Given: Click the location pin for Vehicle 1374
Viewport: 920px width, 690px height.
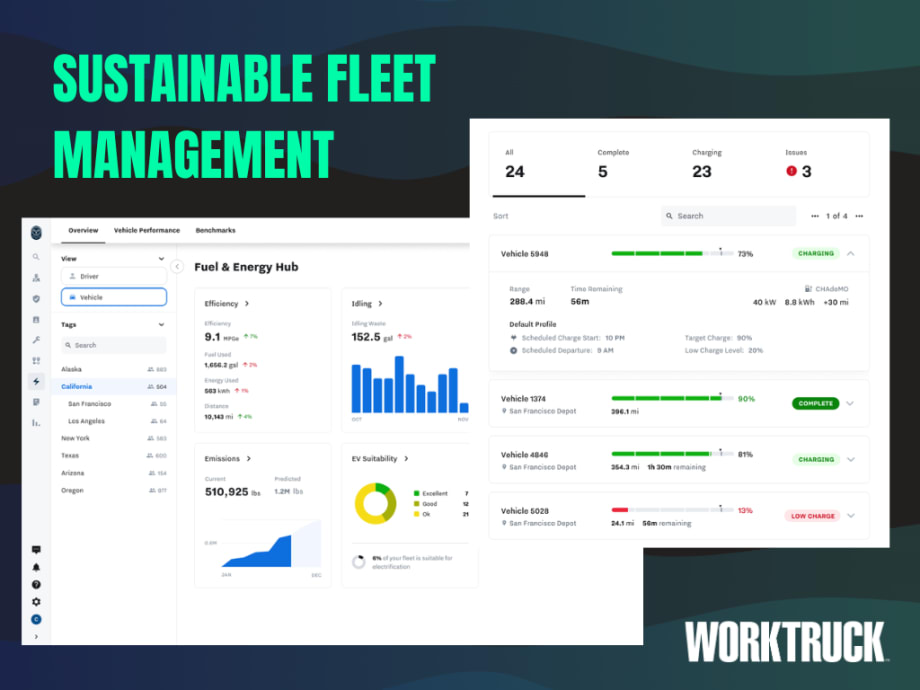Looking at the screenshot, I should click(x=504, y=411).
